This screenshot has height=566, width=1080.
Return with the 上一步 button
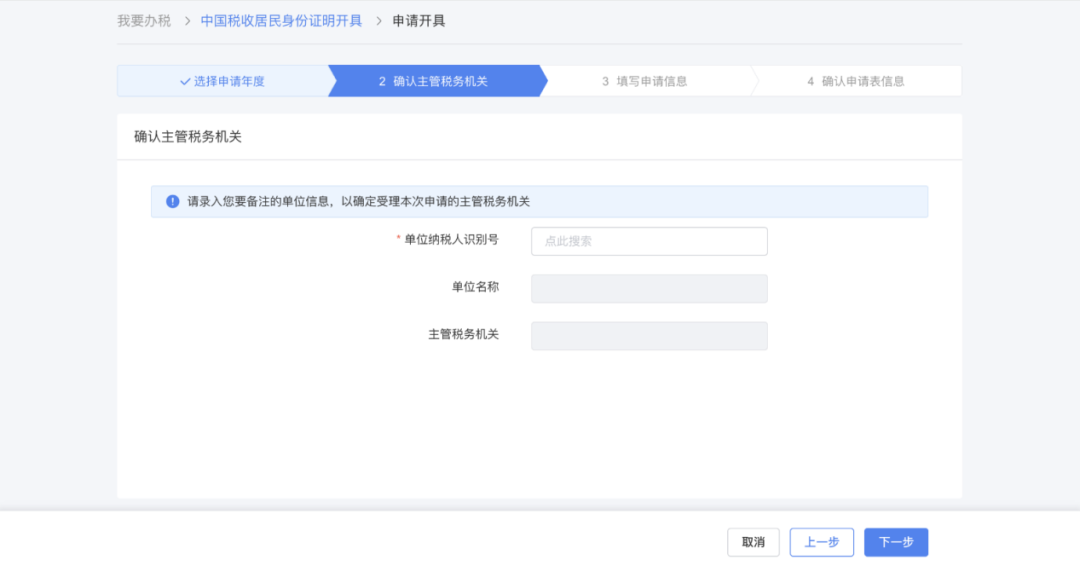click(821, 542)
